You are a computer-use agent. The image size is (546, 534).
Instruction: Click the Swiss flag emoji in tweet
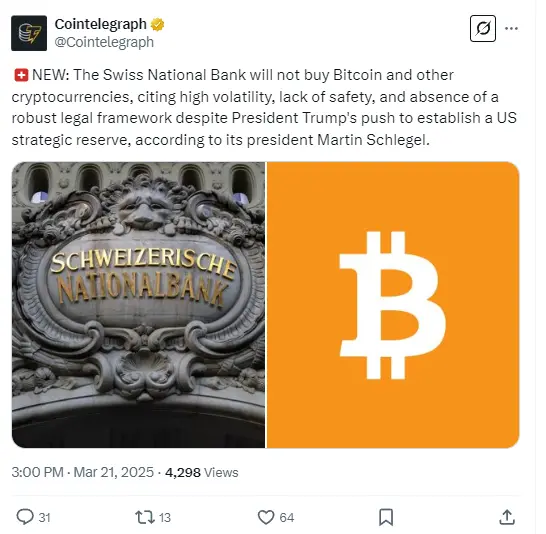21,75
